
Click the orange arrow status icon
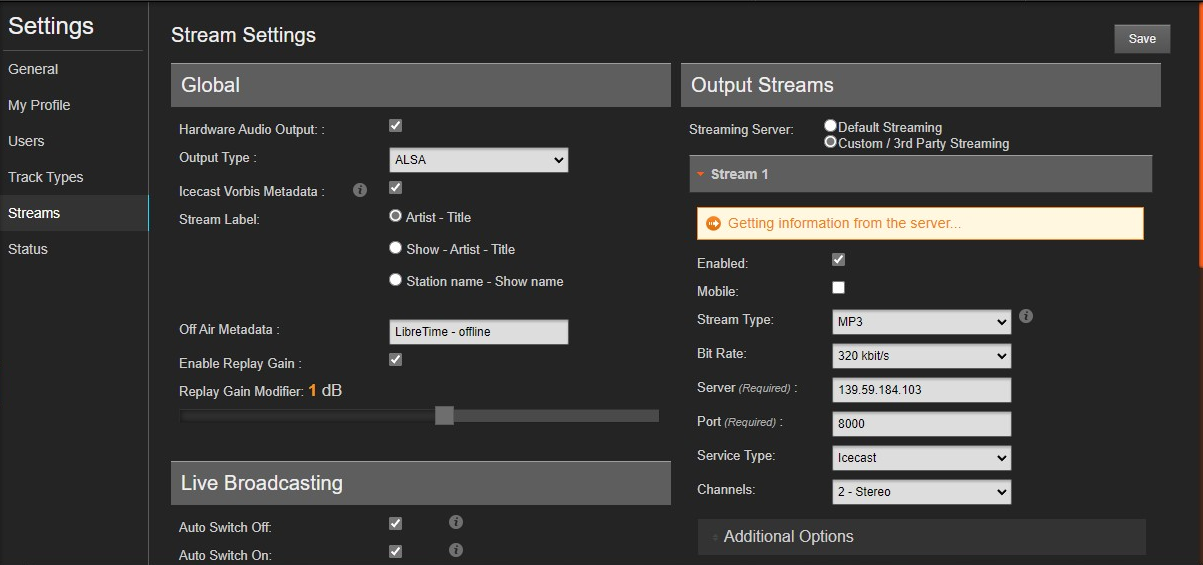click(x=713, y=223)
